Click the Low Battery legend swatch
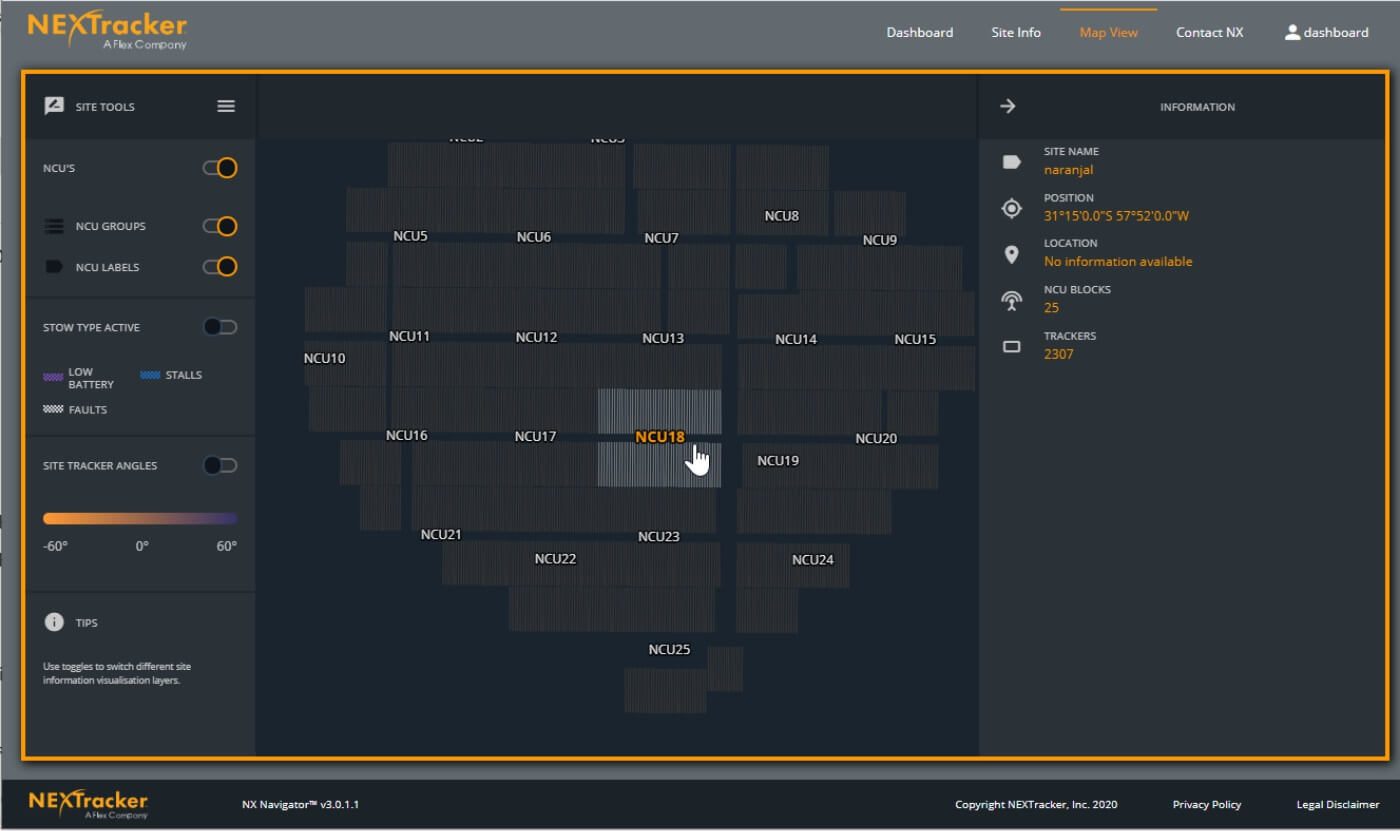Image resolution: width=1400 pixels, height=831 pixels. click(53, 378)
